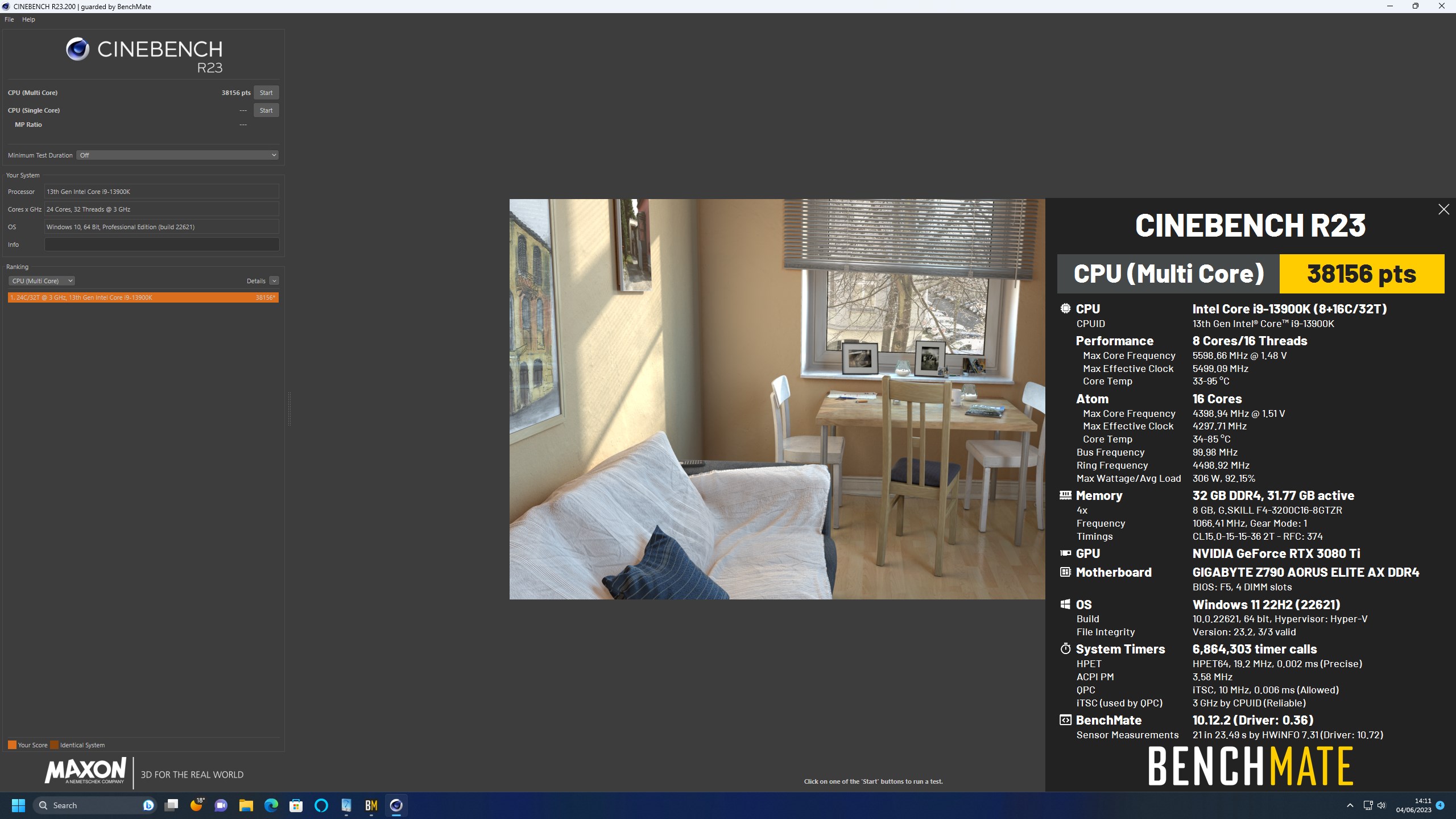
Task: Click the MAXON logo
Action: click(85, 771)
